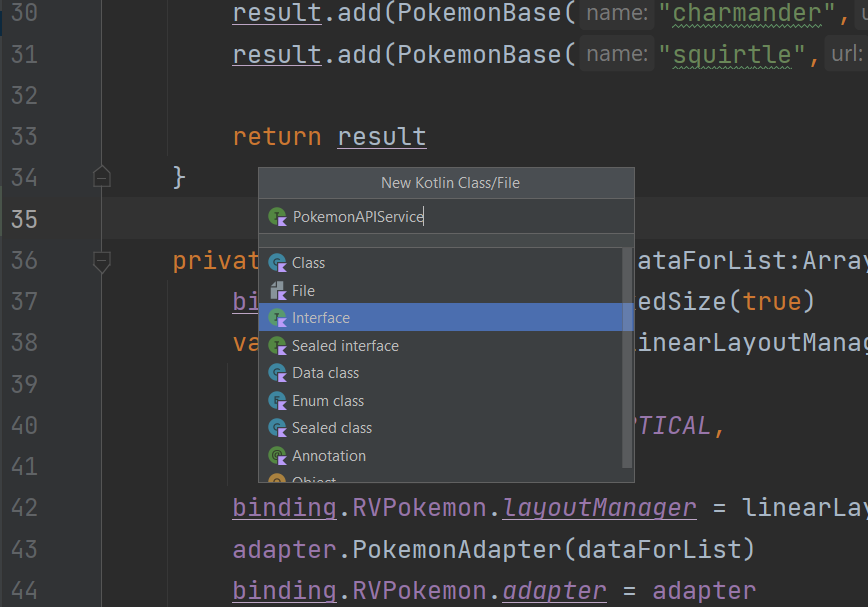
Task: Click the "squirtle" string literal
Action: click(738, 53)
